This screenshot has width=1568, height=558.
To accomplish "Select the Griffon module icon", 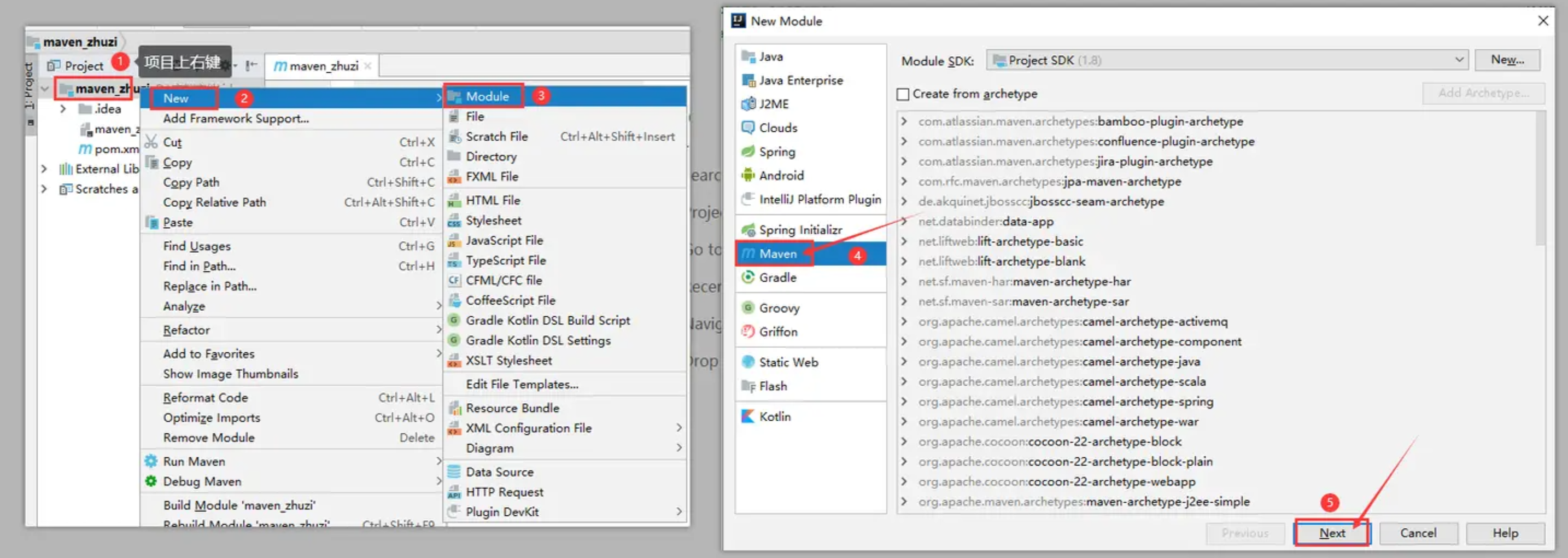I will click(x=748, y=332).
